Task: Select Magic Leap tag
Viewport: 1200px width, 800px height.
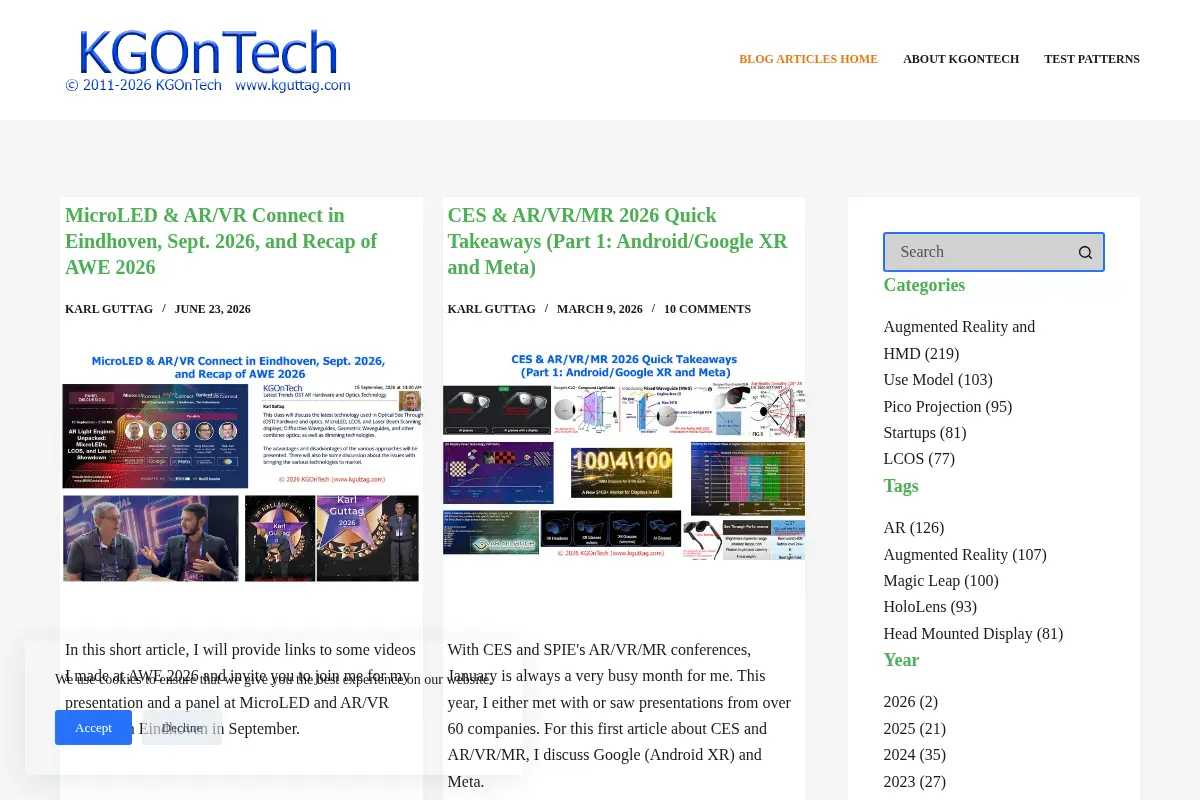Action: pos(941,580)
